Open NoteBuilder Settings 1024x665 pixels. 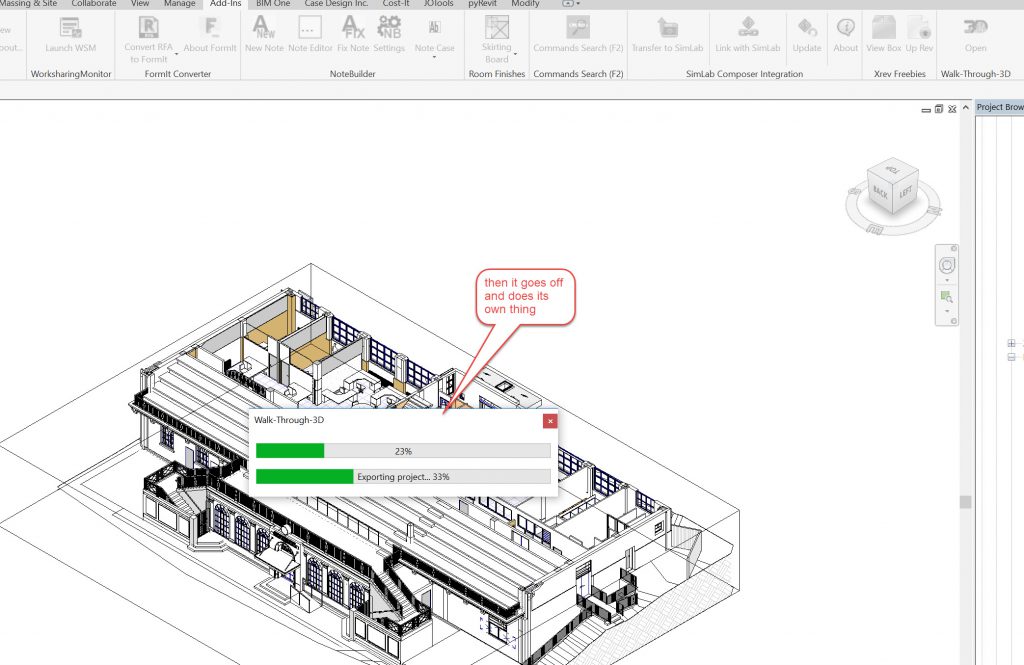tap(389, 33)
